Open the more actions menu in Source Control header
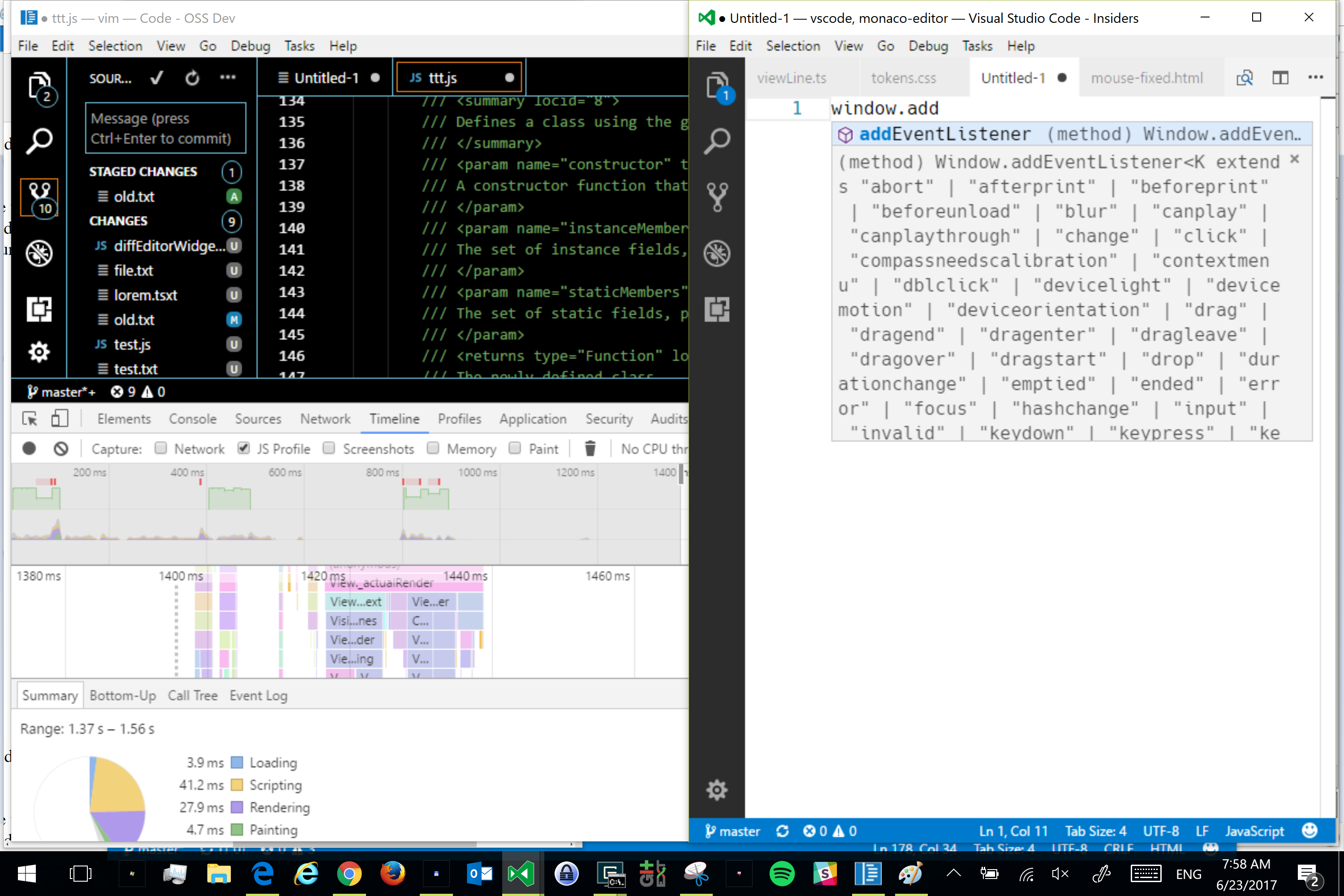The image size is (1344, 896). click(228, 78)
